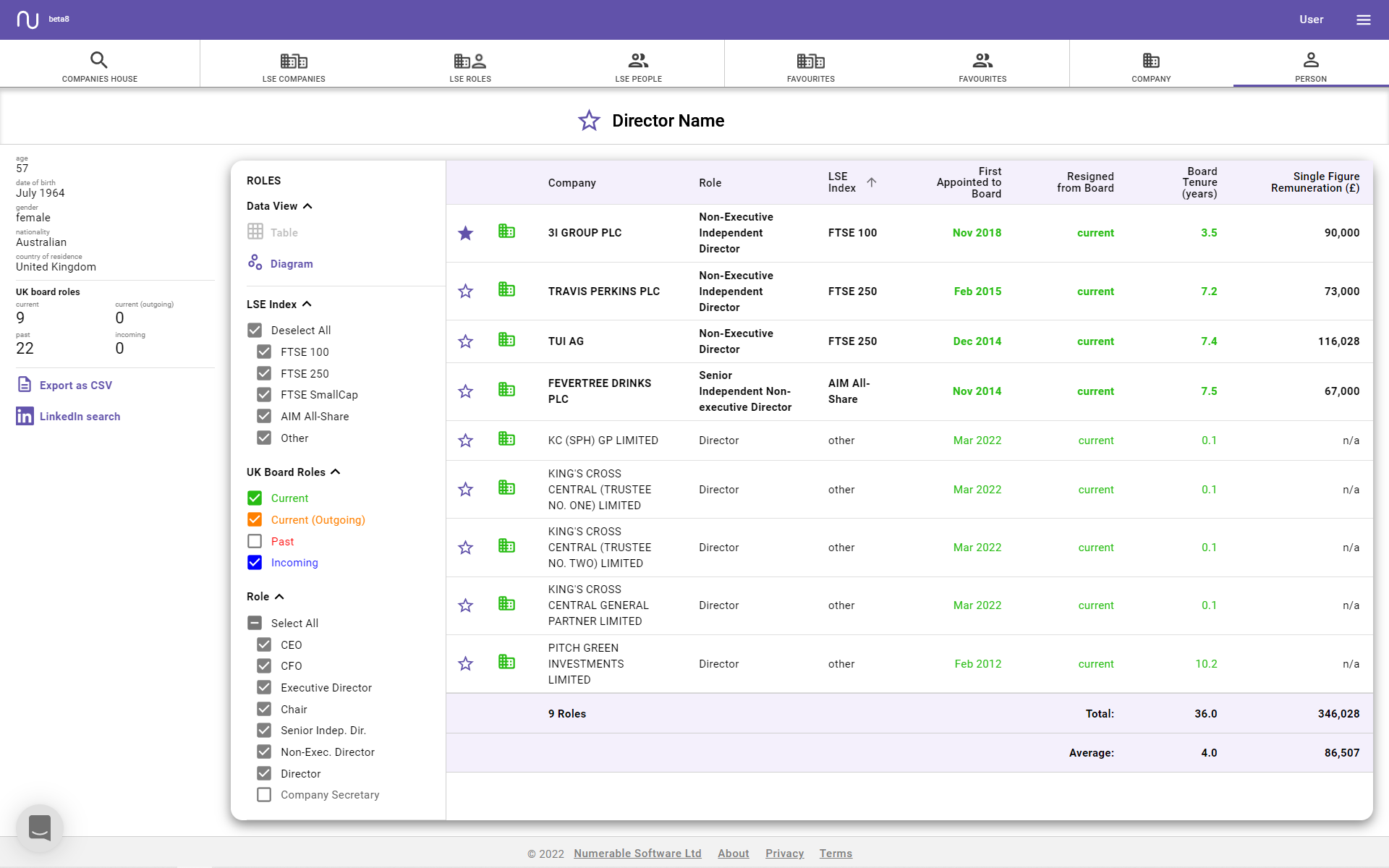This screenshot has width=1389, height=868.
Task: Collapse the LSE Index section
Action: click(307, 305)
